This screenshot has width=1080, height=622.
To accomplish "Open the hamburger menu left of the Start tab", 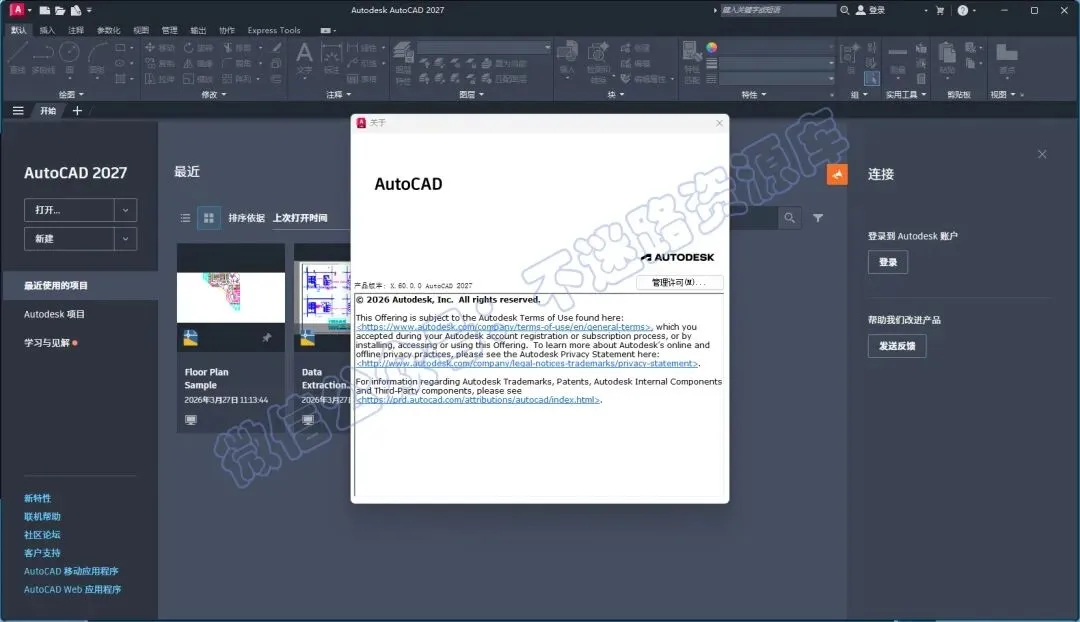I will 18,111.
